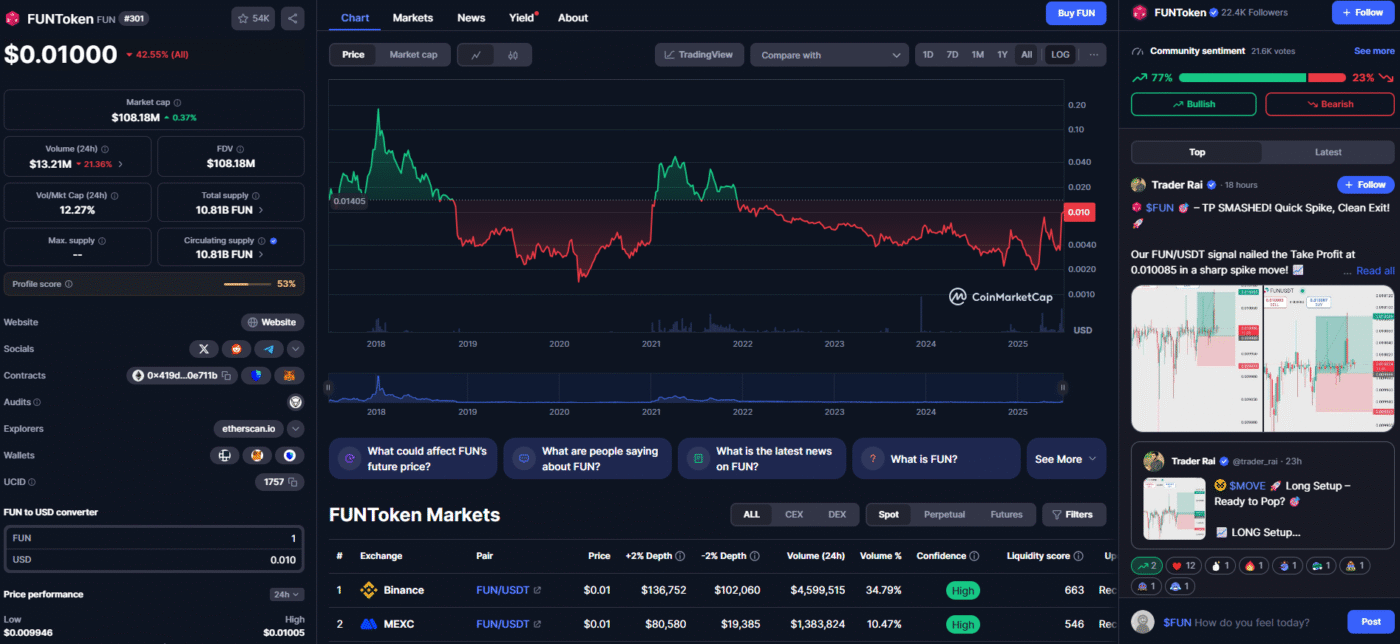The height and width of the screenshot is (644, 1400).
Task: Open the markets Filters button
Action: 1074,515
